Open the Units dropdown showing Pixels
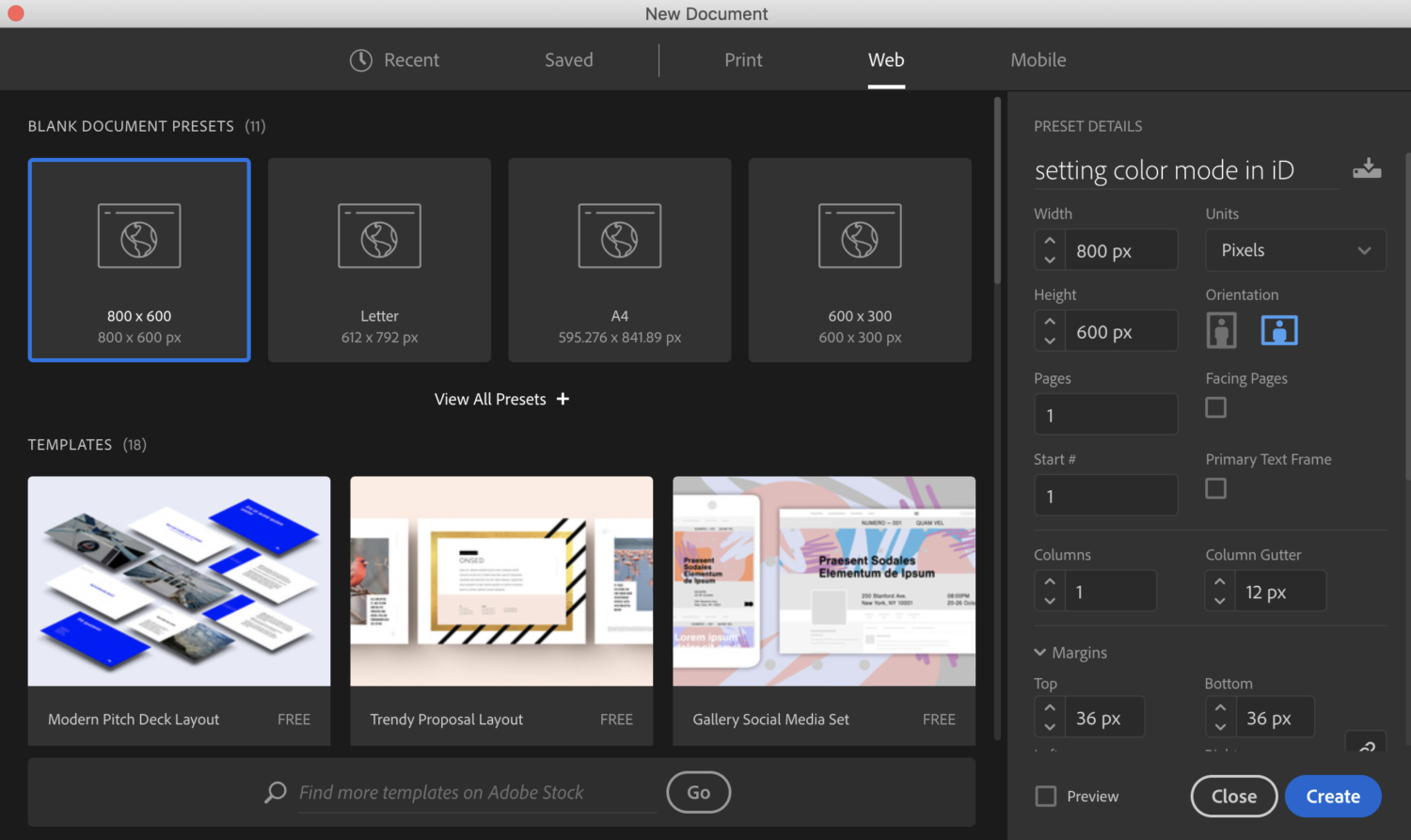The width and height of the screenshot is (1411, 840). point(1295,249)
